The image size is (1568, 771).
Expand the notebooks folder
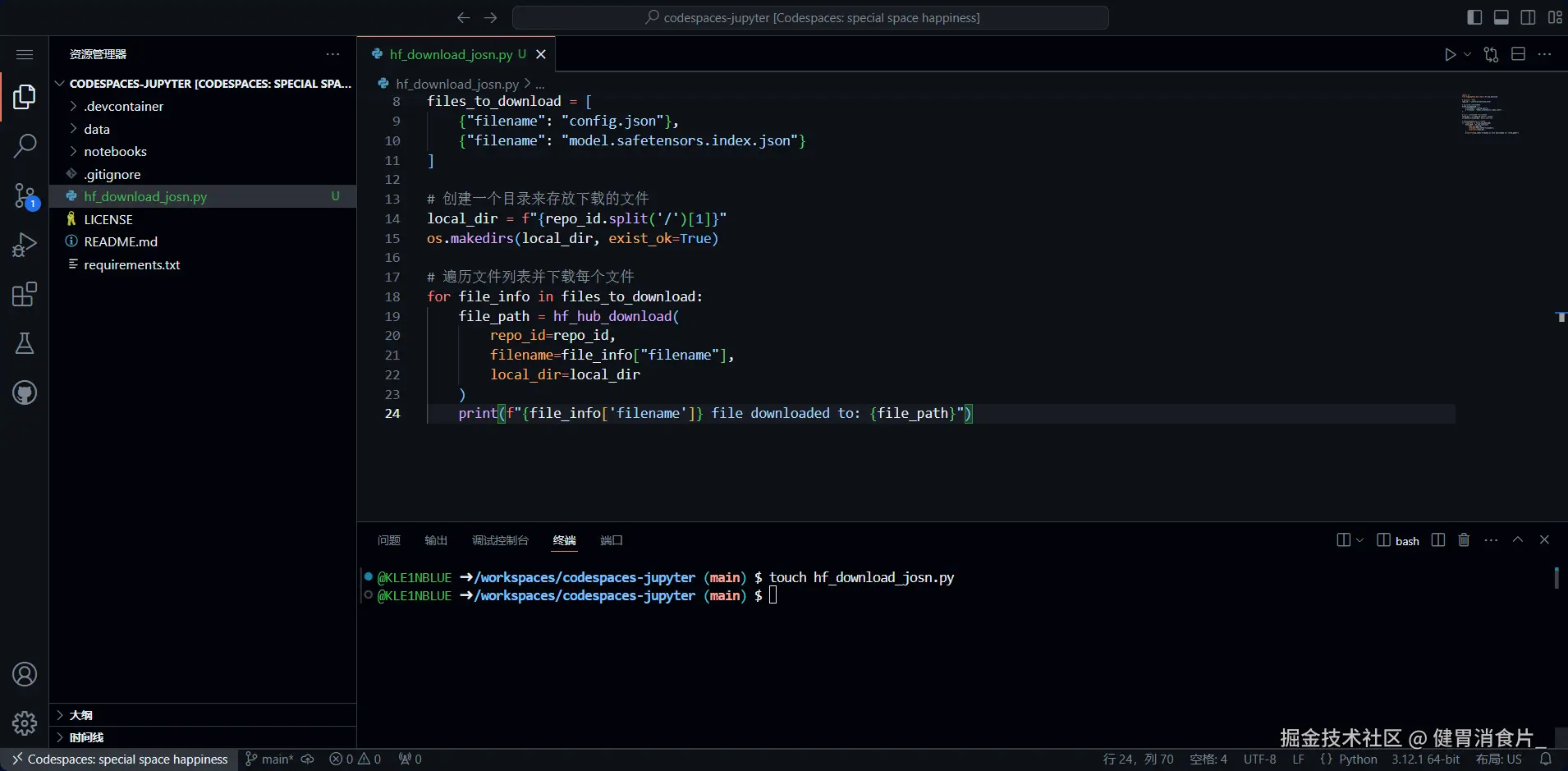[x=115, y=151]
